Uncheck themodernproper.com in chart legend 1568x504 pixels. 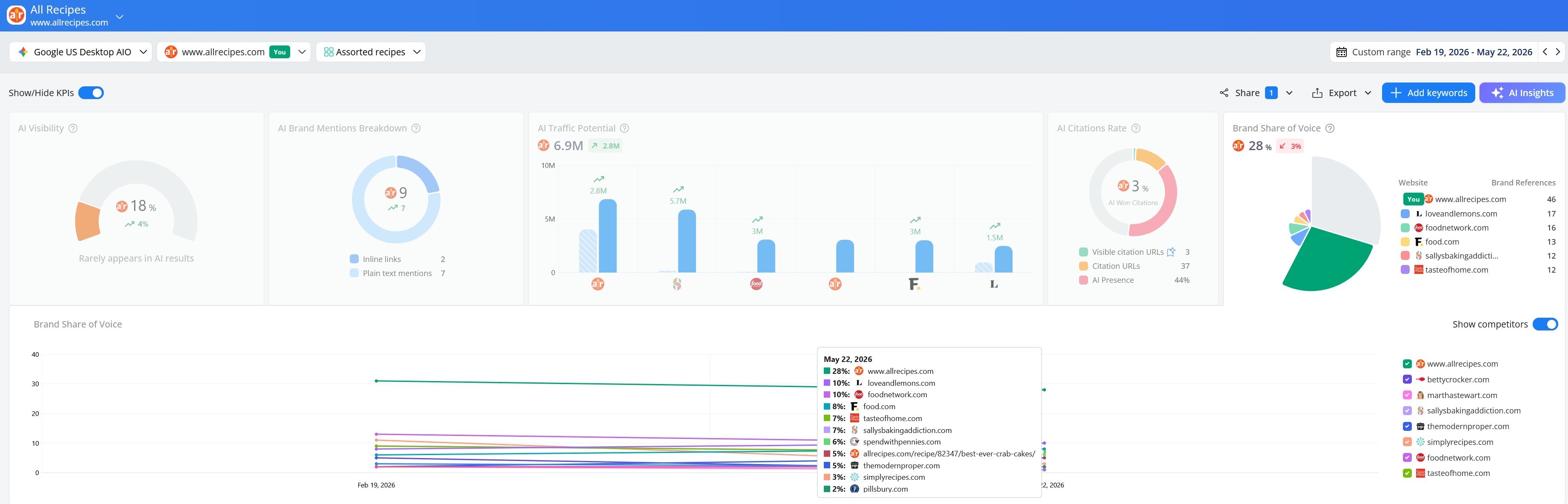1407,426
